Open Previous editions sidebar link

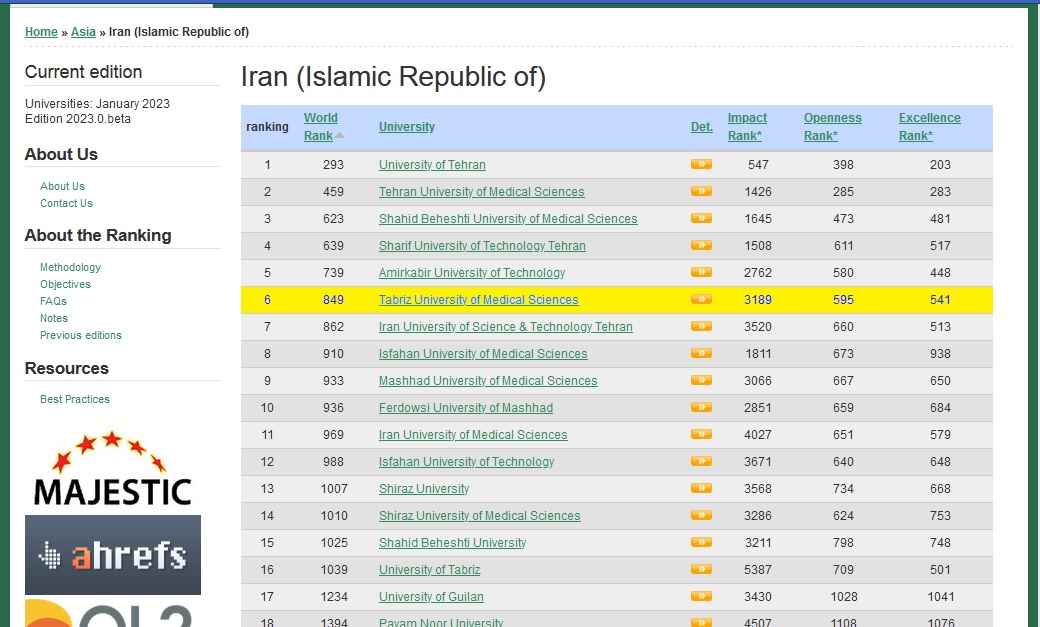tap(81, 335)
